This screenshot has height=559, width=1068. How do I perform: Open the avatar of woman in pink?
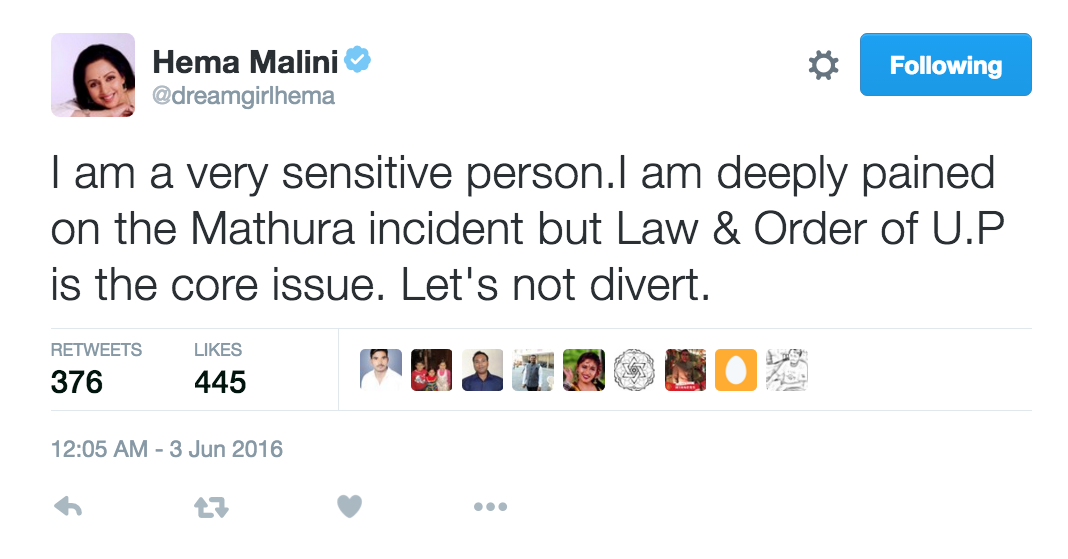pyautogui.click(x=584, y=370)
